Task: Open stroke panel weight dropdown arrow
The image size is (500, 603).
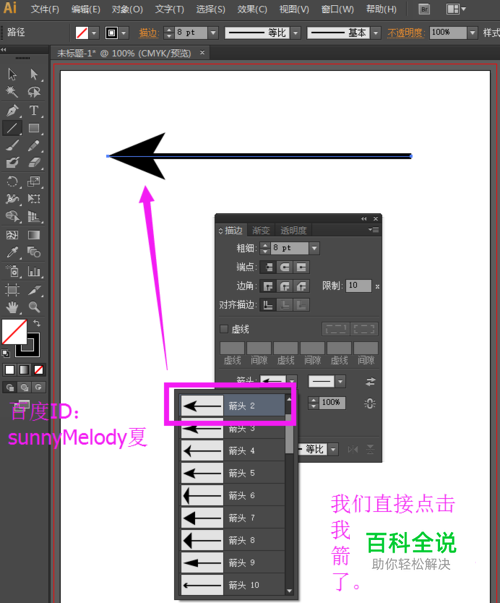Action: pos(314,248)
